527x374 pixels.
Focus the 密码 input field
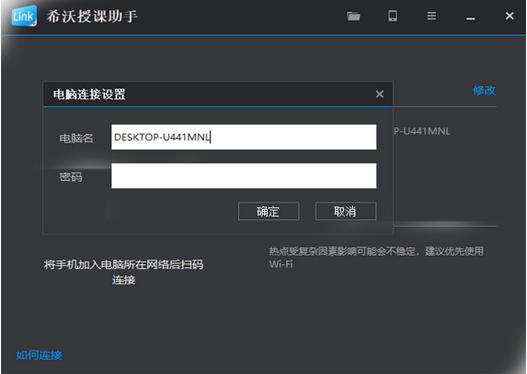[x=244, y=176]
